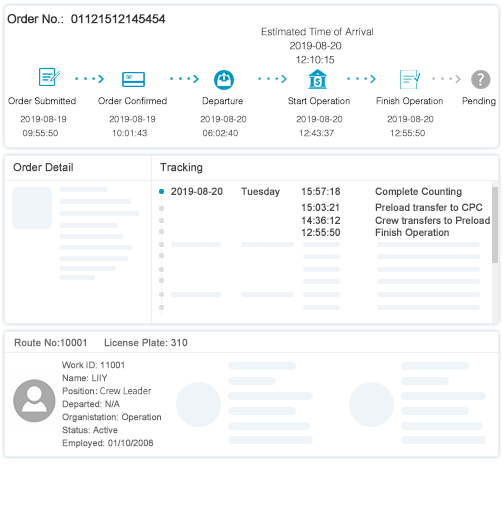Click the Route No:10001 label
503x521 pixels.
(x=51, y=343)
